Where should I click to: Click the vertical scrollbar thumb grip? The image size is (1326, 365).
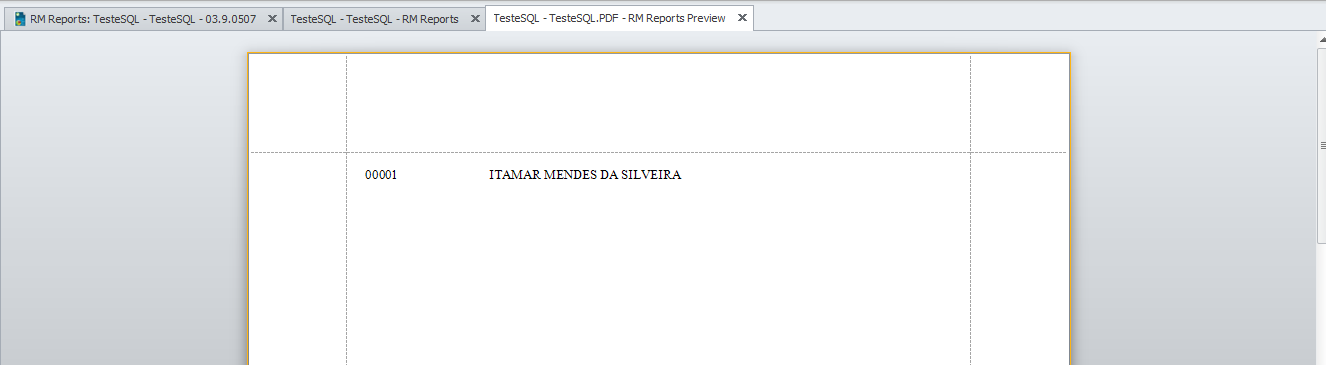1321,145
